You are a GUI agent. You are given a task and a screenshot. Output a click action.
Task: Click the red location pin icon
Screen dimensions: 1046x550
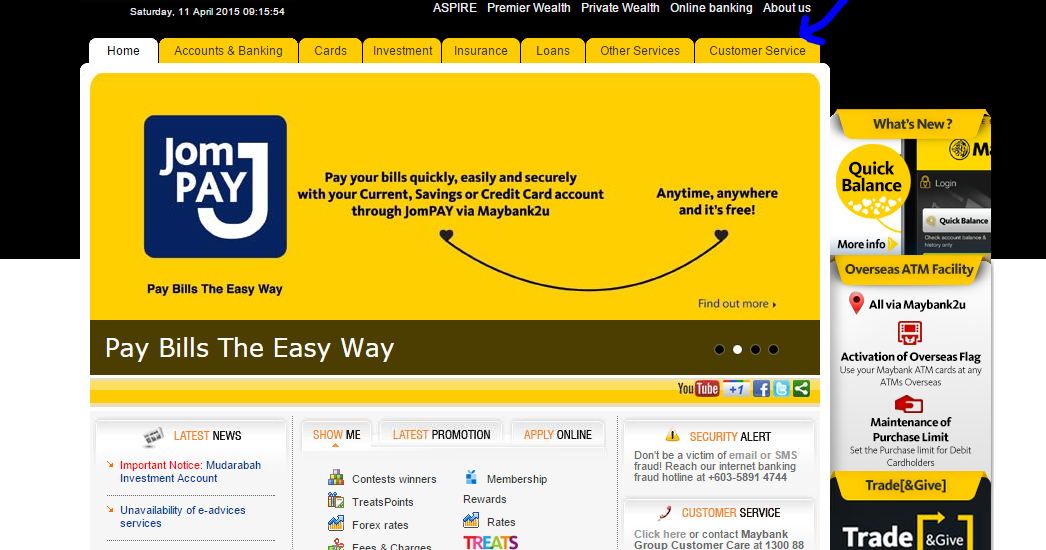(x=857, y=303)
